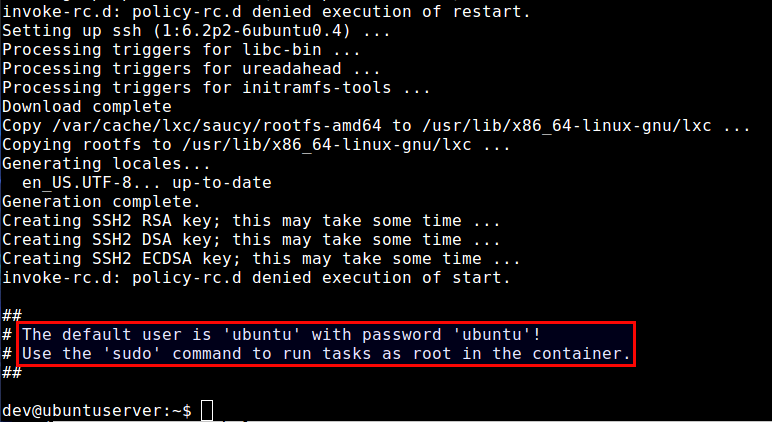Click the 'Creating SSH2 RSA key' line
The height and width of the screenshot is (422, 772).
[x=251, y=221]
